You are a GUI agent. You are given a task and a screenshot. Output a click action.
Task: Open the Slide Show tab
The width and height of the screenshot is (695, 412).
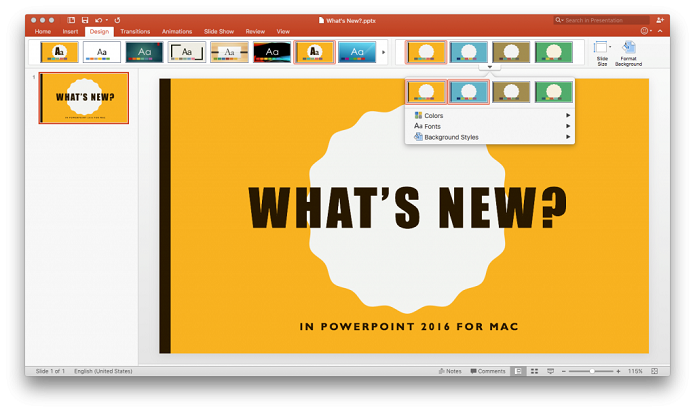219,31
